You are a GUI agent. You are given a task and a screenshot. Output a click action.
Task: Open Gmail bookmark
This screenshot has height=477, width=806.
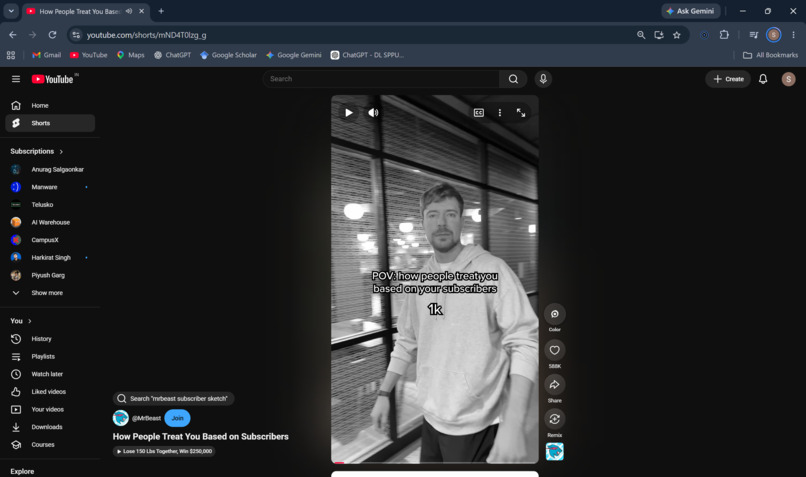[x=46, y=55]
